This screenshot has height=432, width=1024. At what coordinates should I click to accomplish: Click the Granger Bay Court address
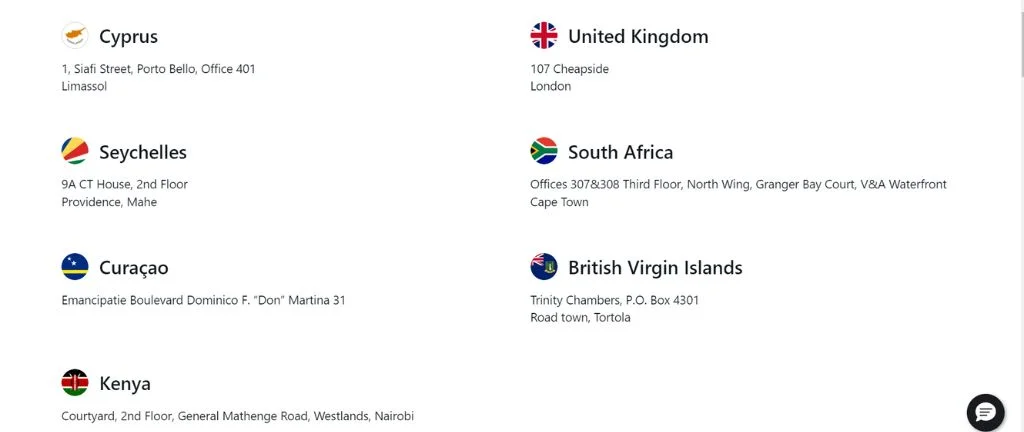[738, 185]
